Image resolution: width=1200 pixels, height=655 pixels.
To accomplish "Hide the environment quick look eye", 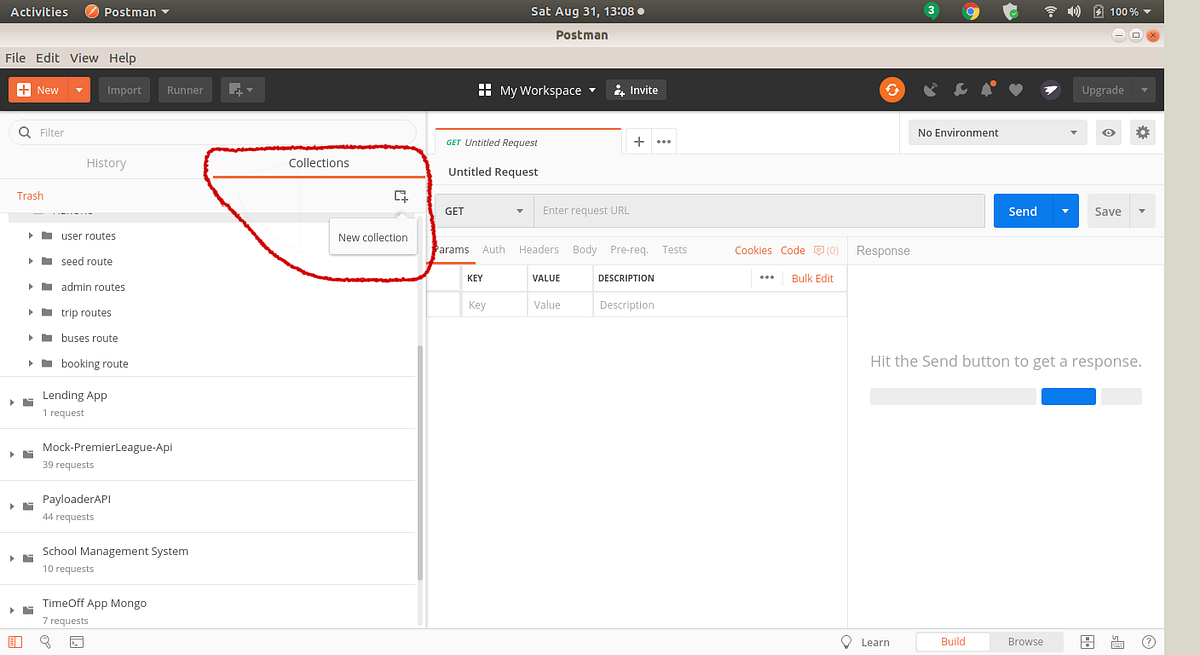I will tap(1108, 131).
